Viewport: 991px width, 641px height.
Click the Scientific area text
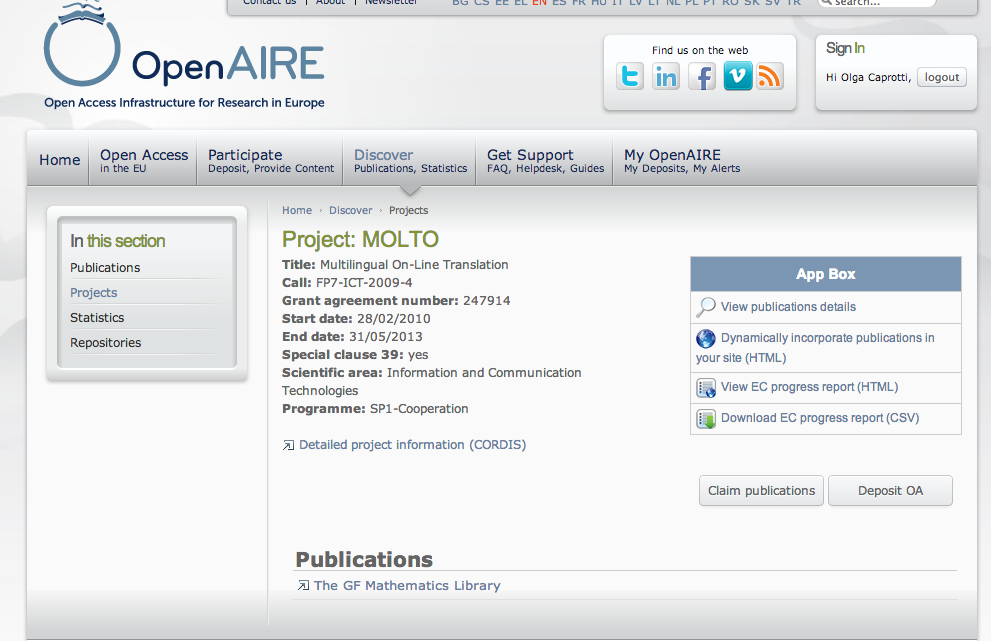[x=432, y=382]
